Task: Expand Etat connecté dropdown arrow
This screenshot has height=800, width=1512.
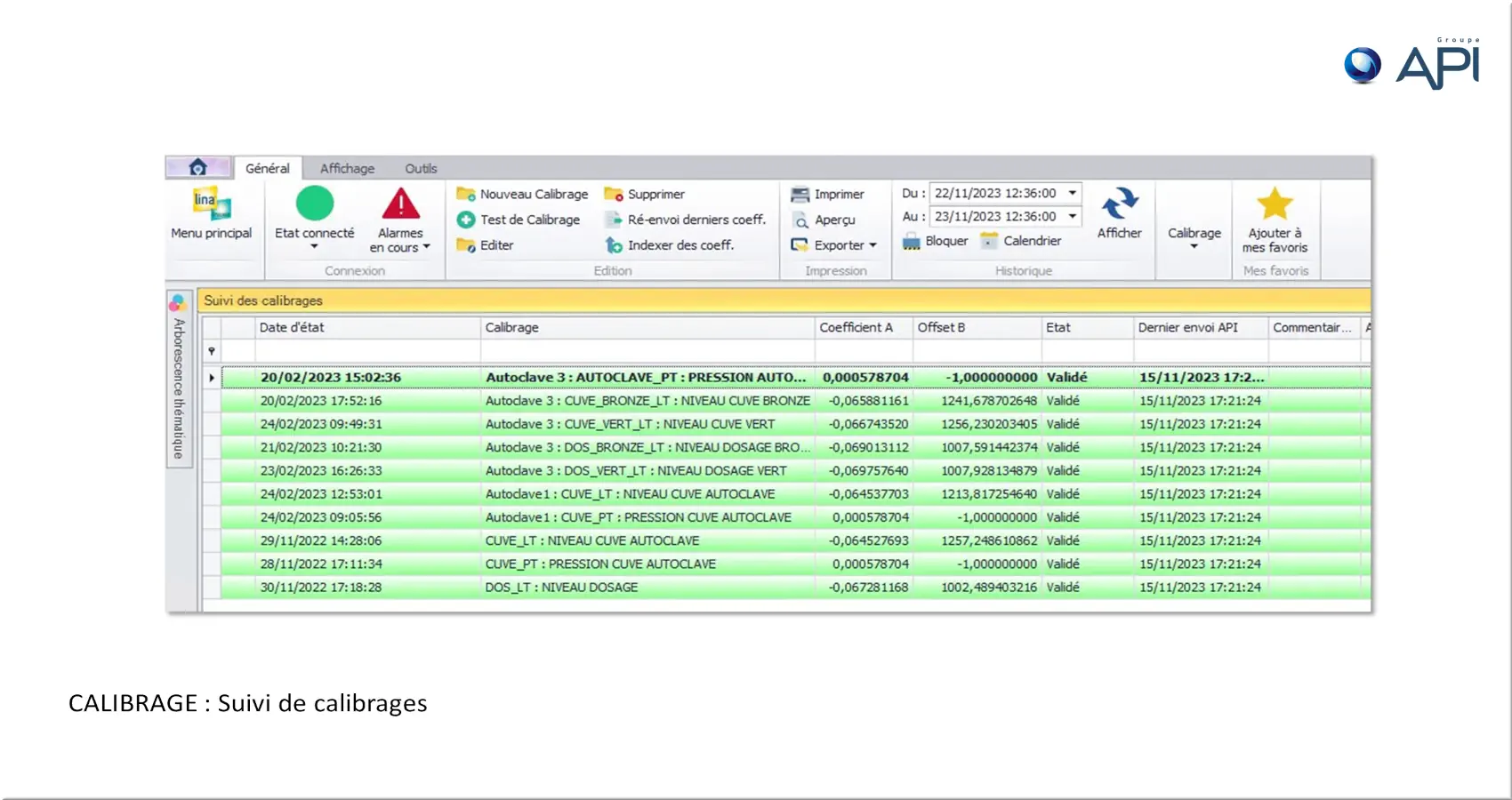Action: pos(314,247)
